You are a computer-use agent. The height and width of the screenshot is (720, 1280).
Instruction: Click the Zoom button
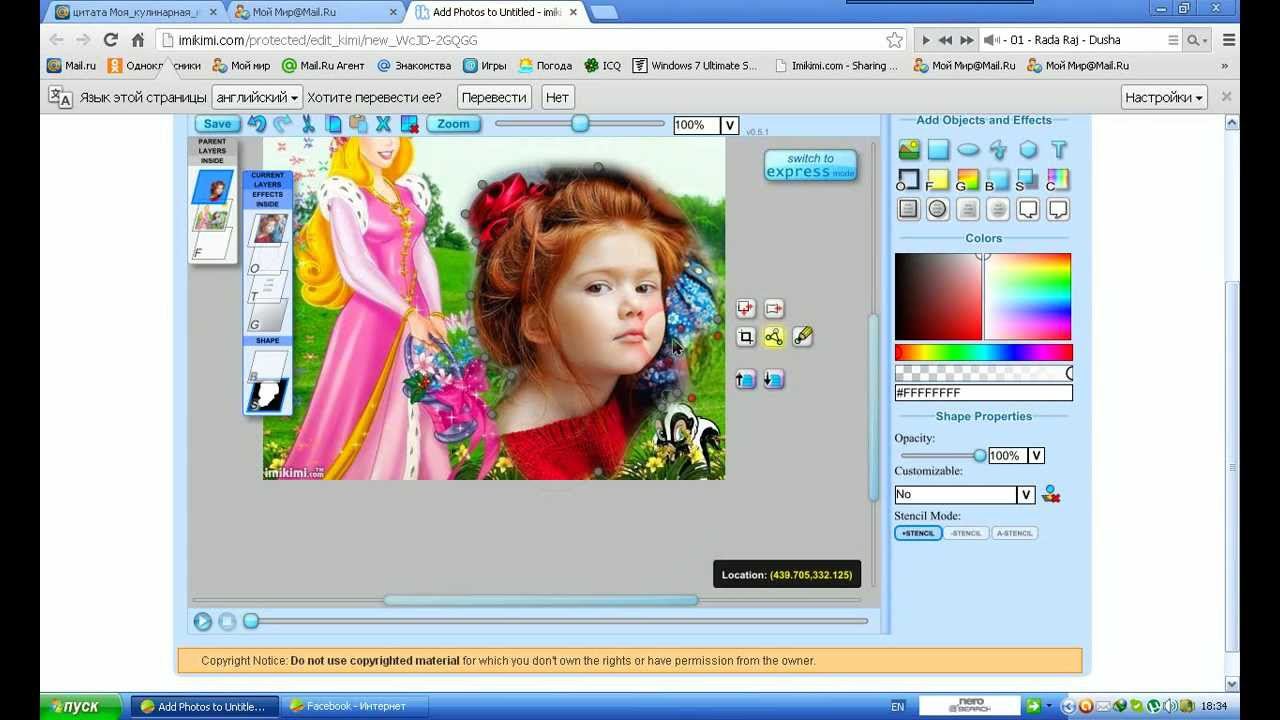coord(453,124)
